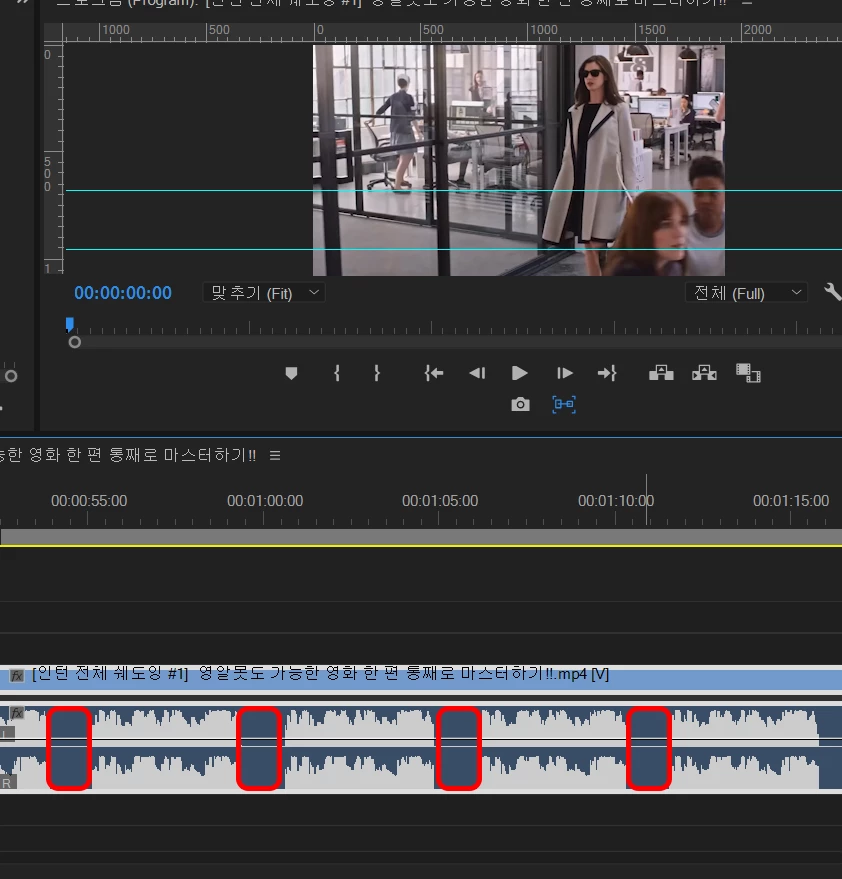Go to In point
This screenshot has height=879, width=842.
(434, 373)
